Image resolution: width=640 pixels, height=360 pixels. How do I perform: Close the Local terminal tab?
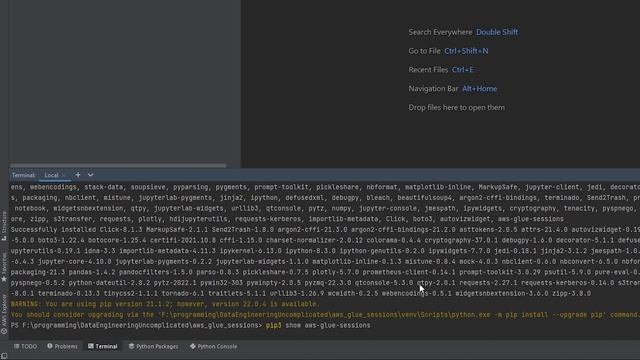(63, 176)
